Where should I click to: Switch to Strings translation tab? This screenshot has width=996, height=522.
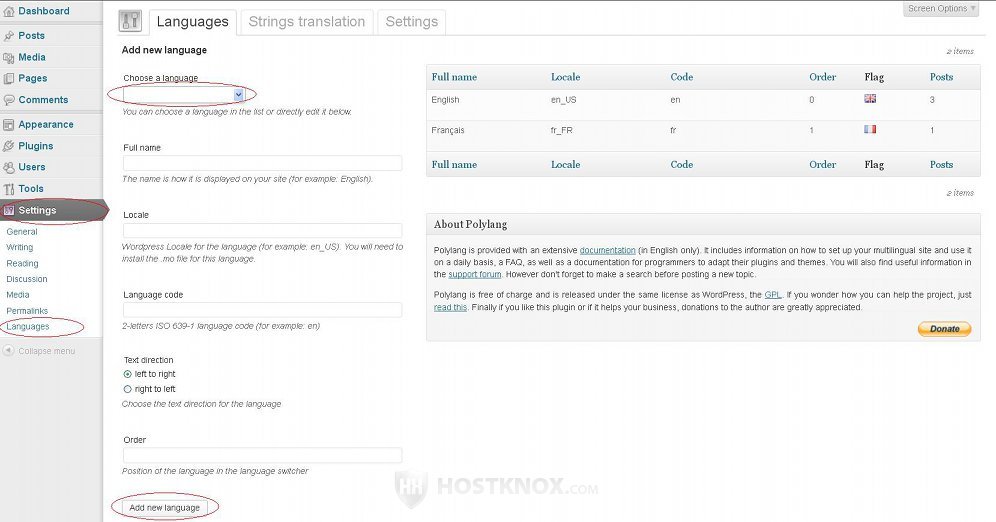tap(307, 22)
